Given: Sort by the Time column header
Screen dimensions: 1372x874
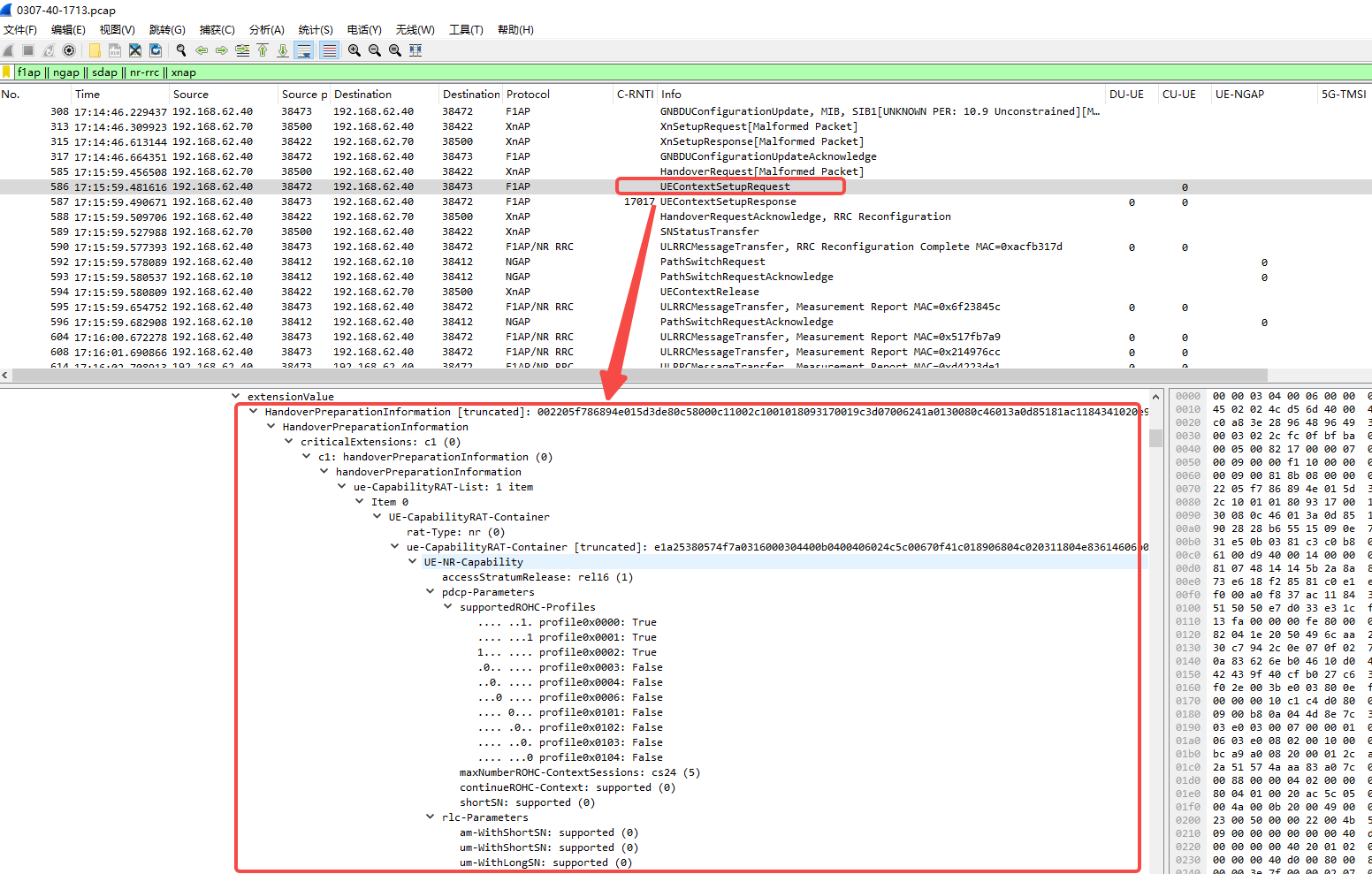Looking at the screenshot, I should pyautogui.click(x=120, y=95).
